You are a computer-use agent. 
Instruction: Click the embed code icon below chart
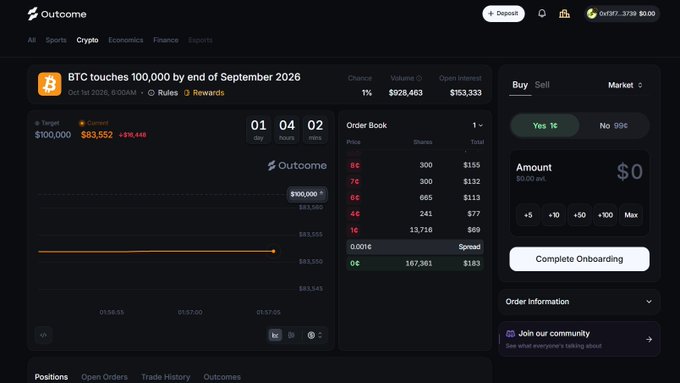[43, 335]
